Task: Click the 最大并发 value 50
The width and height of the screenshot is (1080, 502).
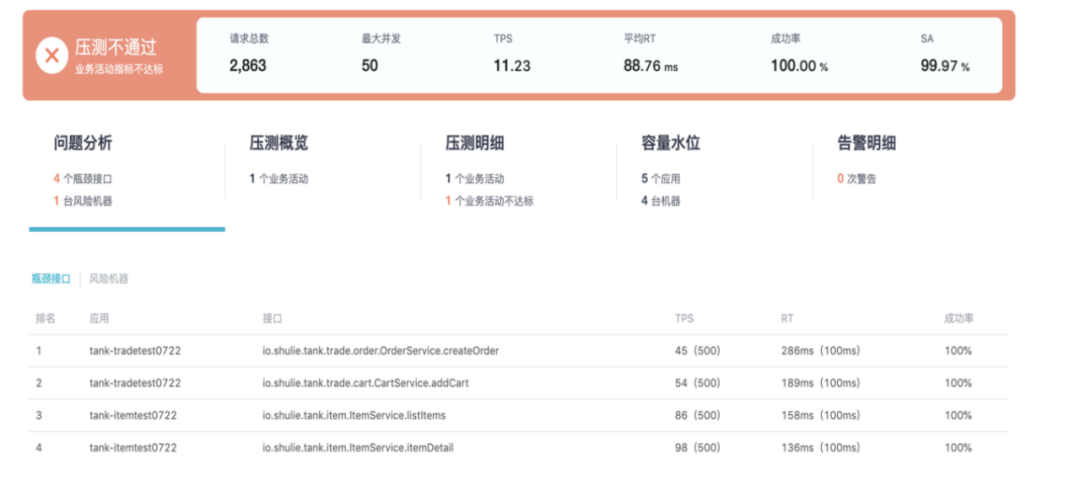Action: click(x=370, y=66)
